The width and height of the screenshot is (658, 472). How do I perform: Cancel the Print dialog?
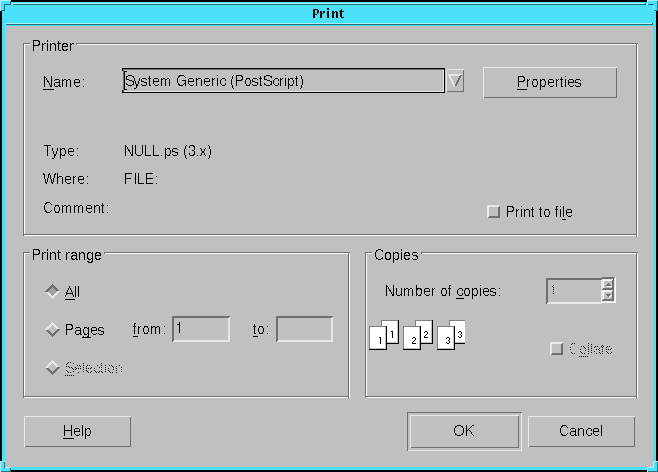pos(581,431)
